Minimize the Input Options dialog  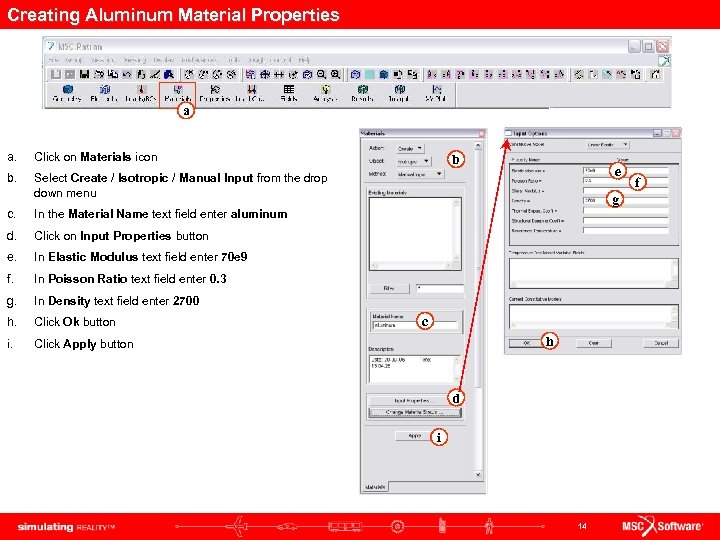pos(657,133)
